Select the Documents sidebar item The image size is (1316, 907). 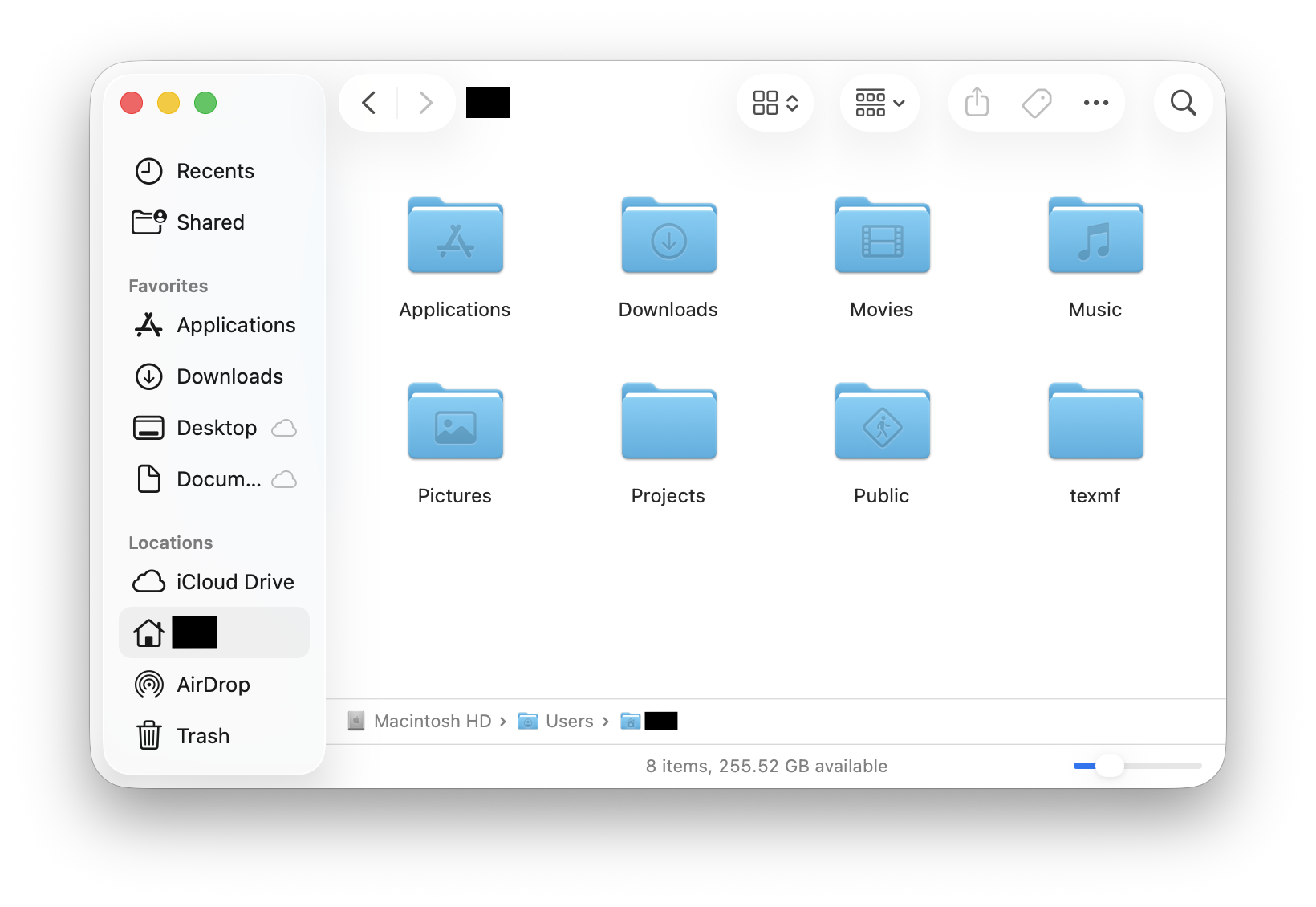[214, 479]
